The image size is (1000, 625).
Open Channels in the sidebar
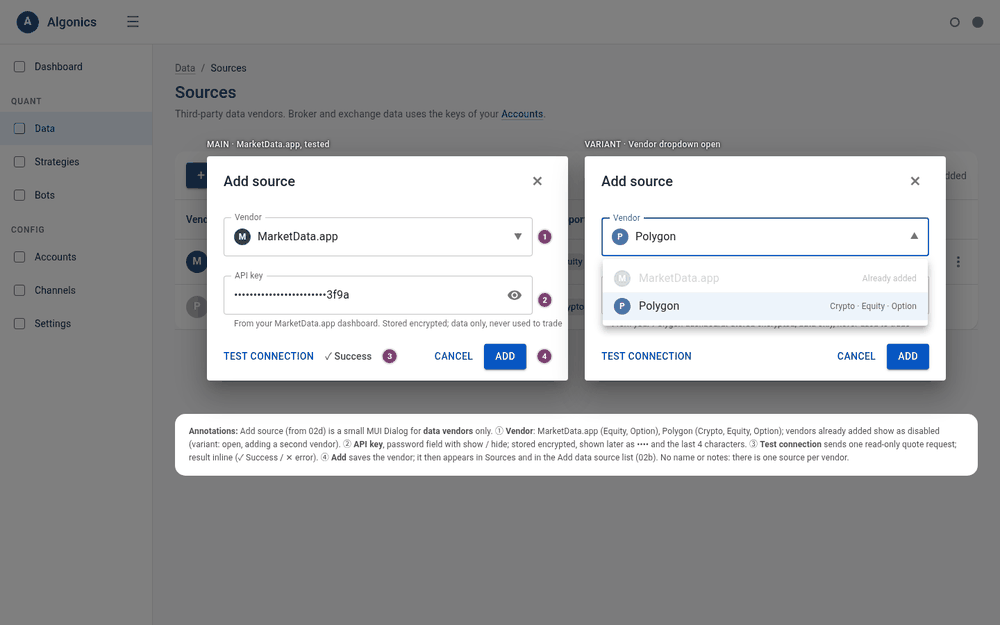click(x=55, y=290)
